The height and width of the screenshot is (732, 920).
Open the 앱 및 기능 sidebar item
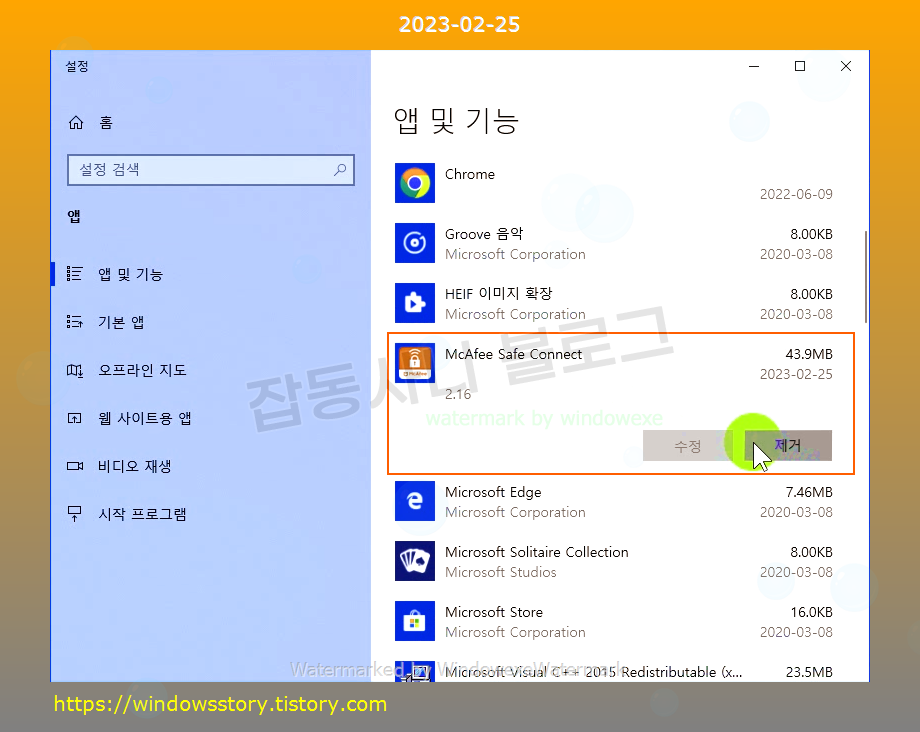(211, 274)
